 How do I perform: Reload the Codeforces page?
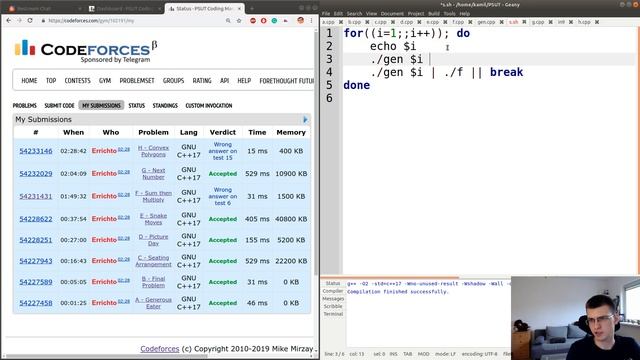[30, 20]
